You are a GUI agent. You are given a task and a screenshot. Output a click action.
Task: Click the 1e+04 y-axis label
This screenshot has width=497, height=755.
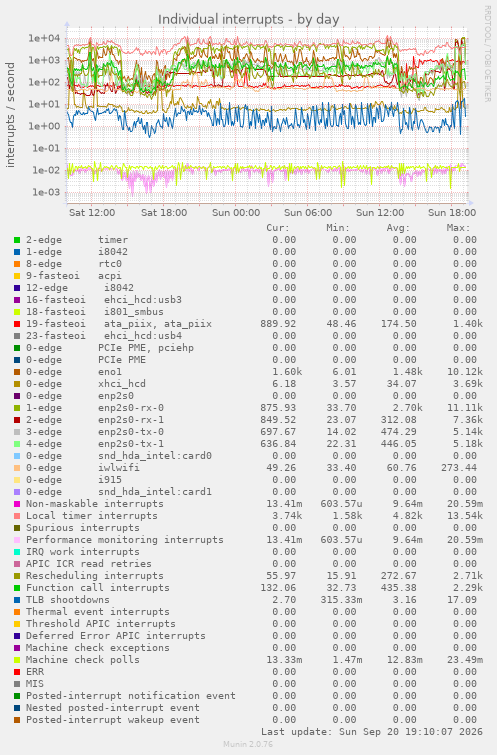[44, 38]
